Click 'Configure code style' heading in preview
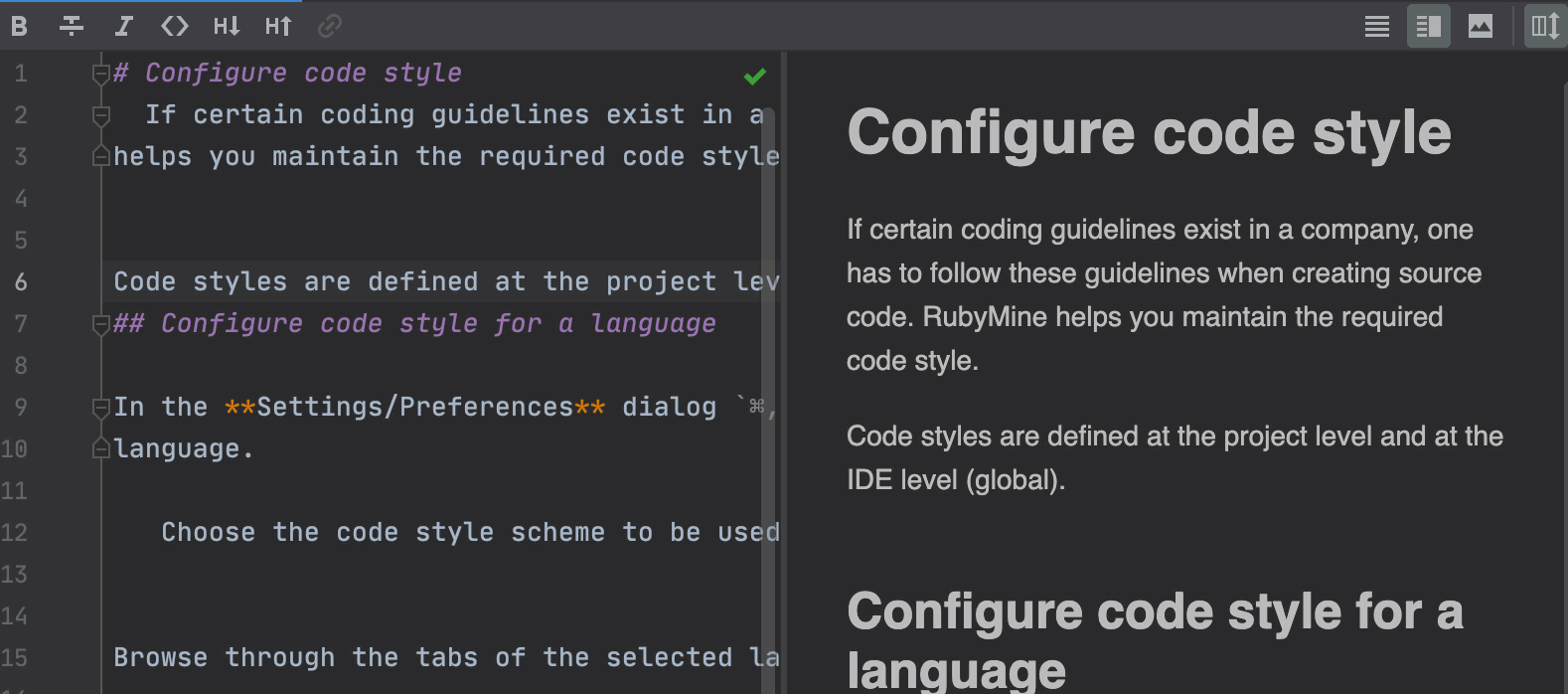Screen dimensions: 1568x694 pos(1150,132)
